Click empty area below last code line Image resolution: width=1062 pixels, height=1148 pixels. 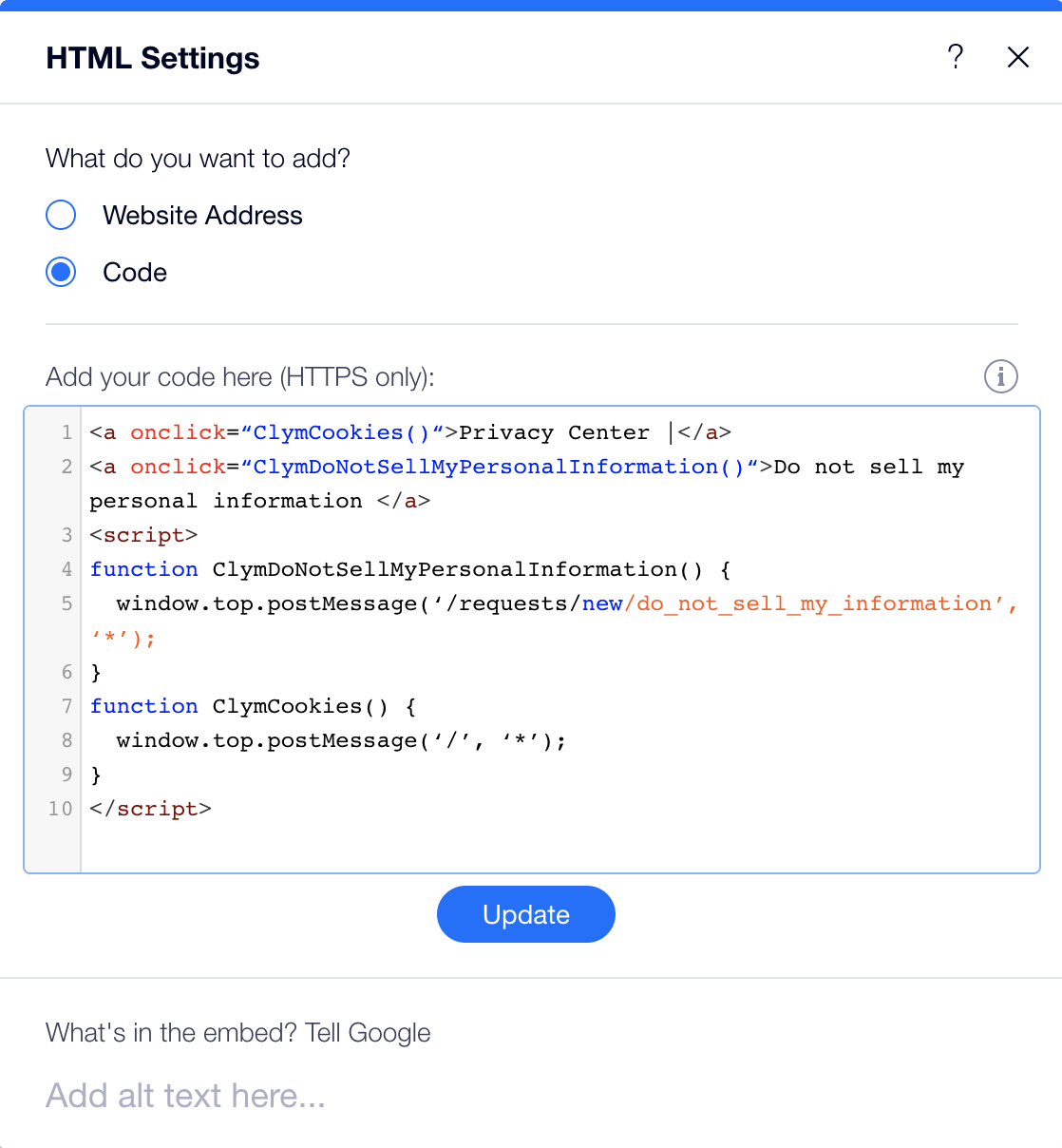point(560,849)
